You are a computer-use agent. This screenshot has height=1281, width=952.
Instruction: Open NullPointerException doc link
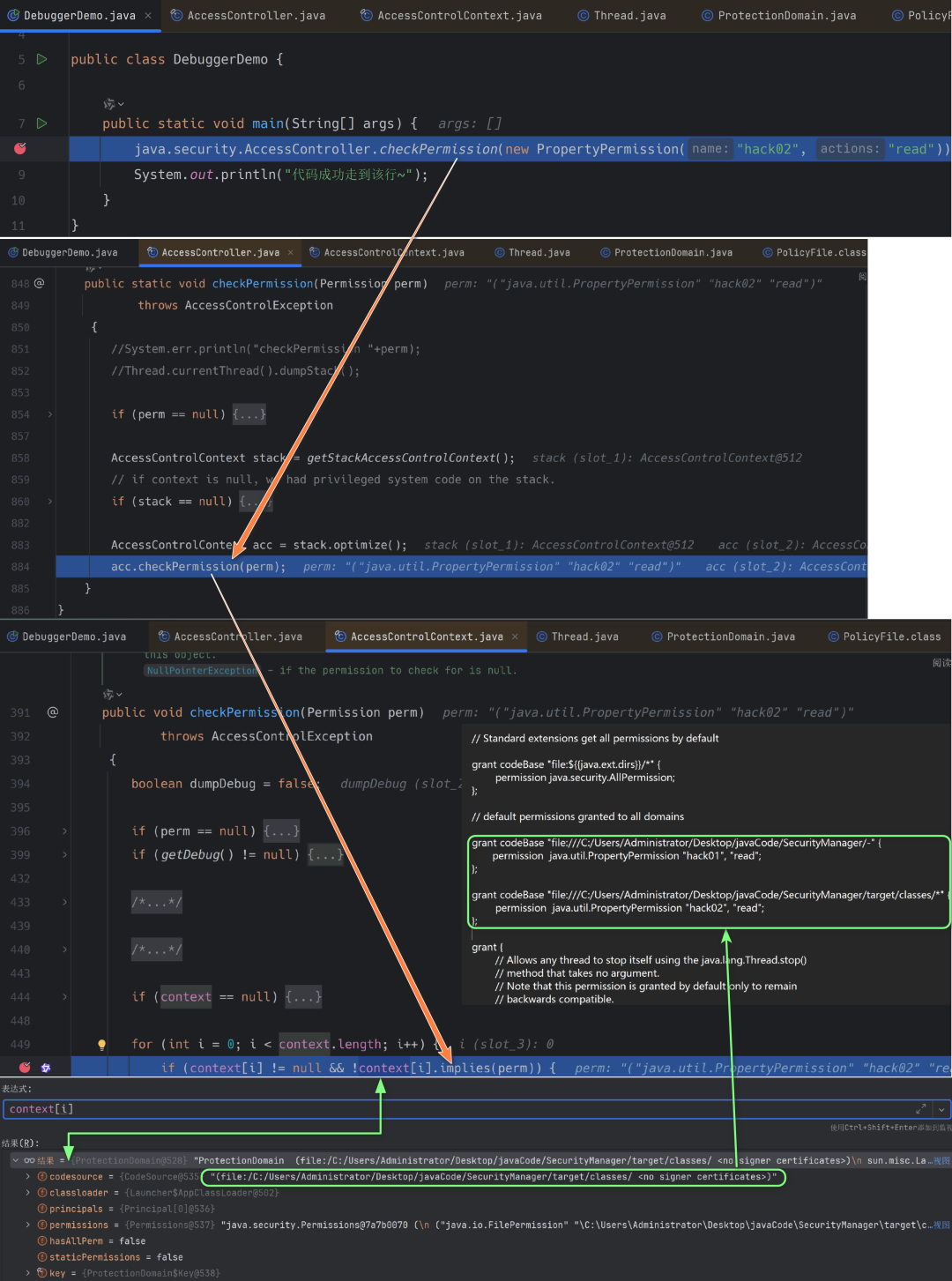click(202, 671)
